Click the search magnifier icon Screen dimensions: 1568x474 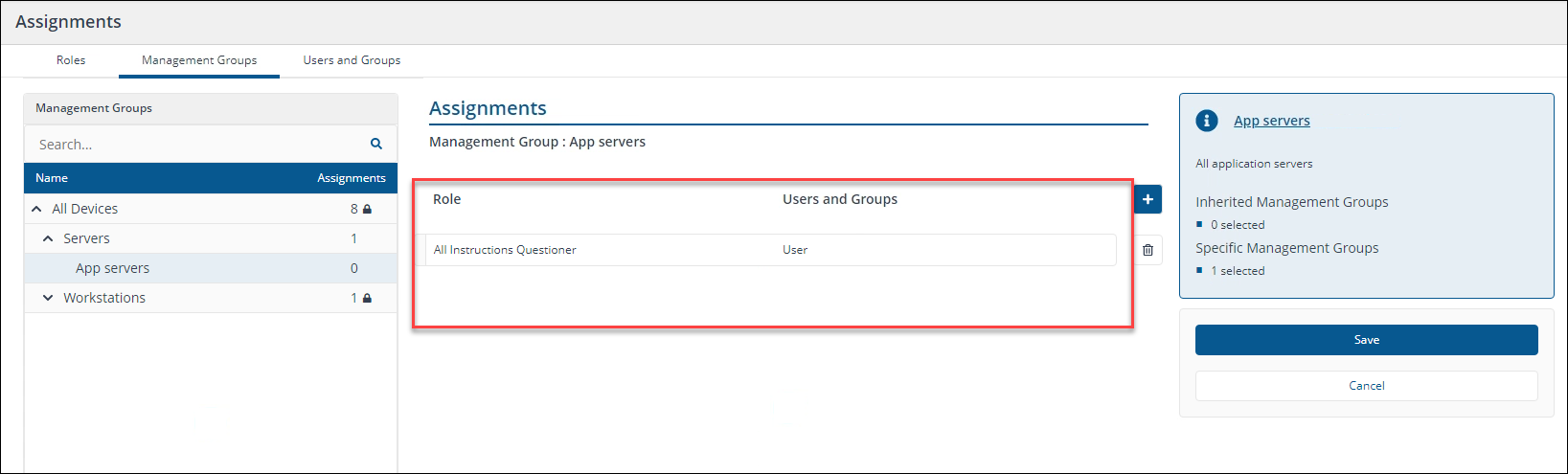[376, 144]
